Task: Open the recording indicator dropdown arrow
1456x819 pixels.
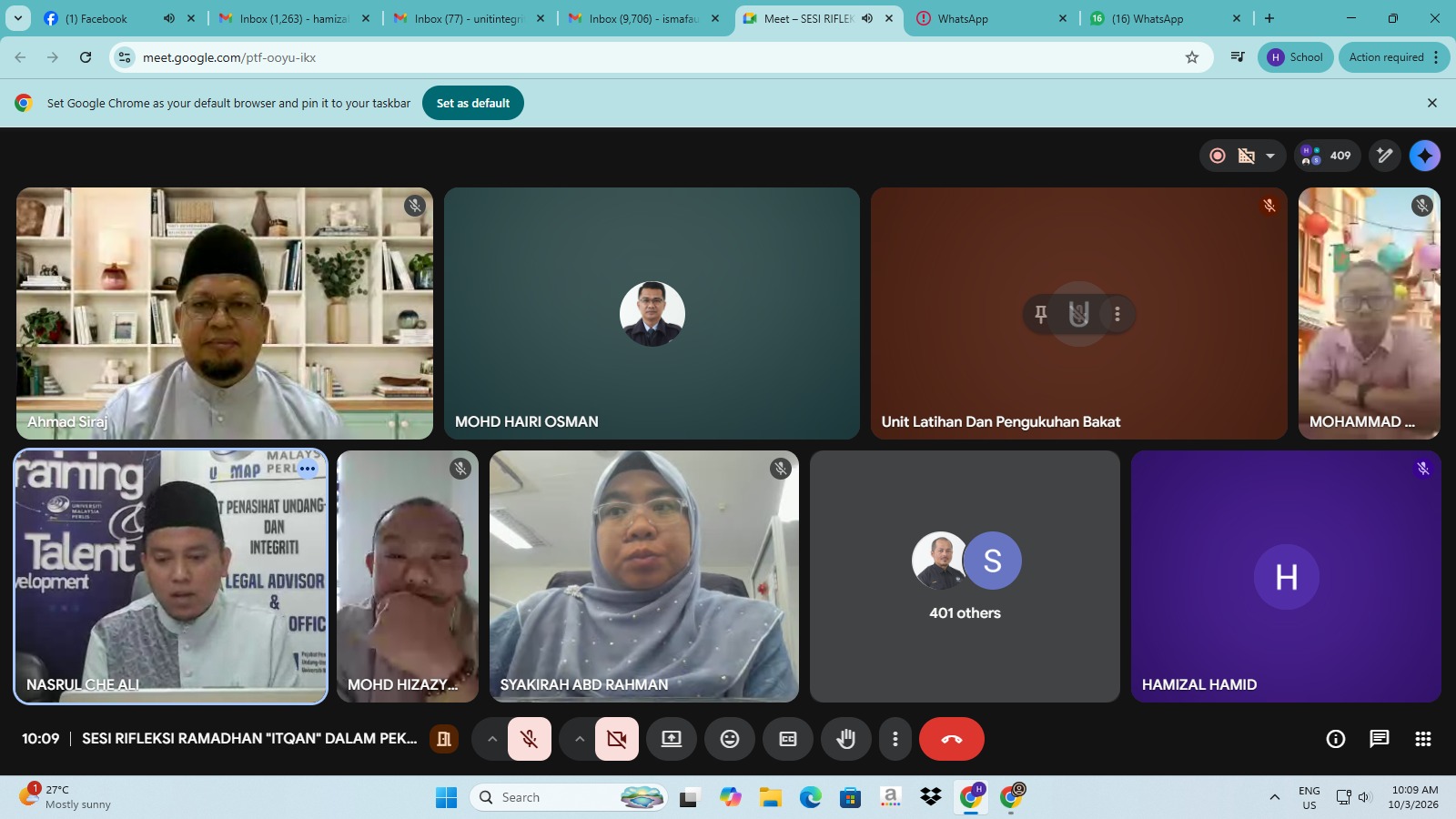Action: click(1270, 156)
